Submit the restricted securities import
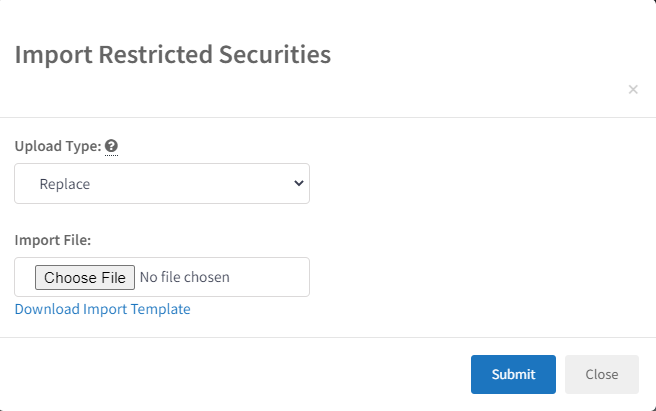The width and height of the screenshot is (656, 411). click(x=513, y=375)
